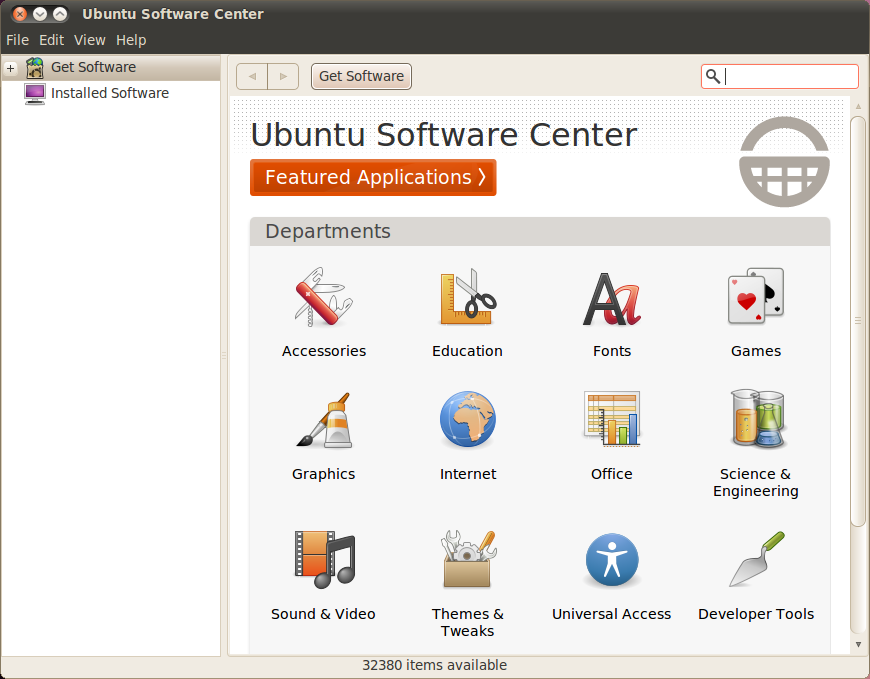Open the Help menu

(x=131, y=40)
